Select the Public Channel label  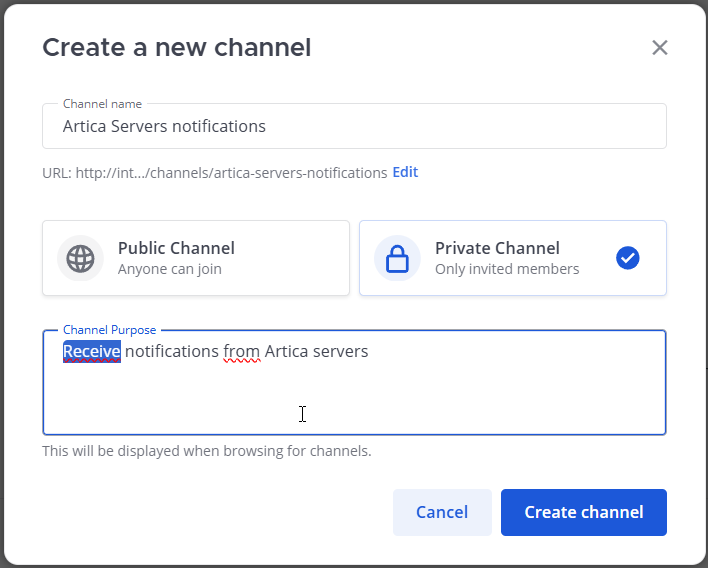click(176, 248)
